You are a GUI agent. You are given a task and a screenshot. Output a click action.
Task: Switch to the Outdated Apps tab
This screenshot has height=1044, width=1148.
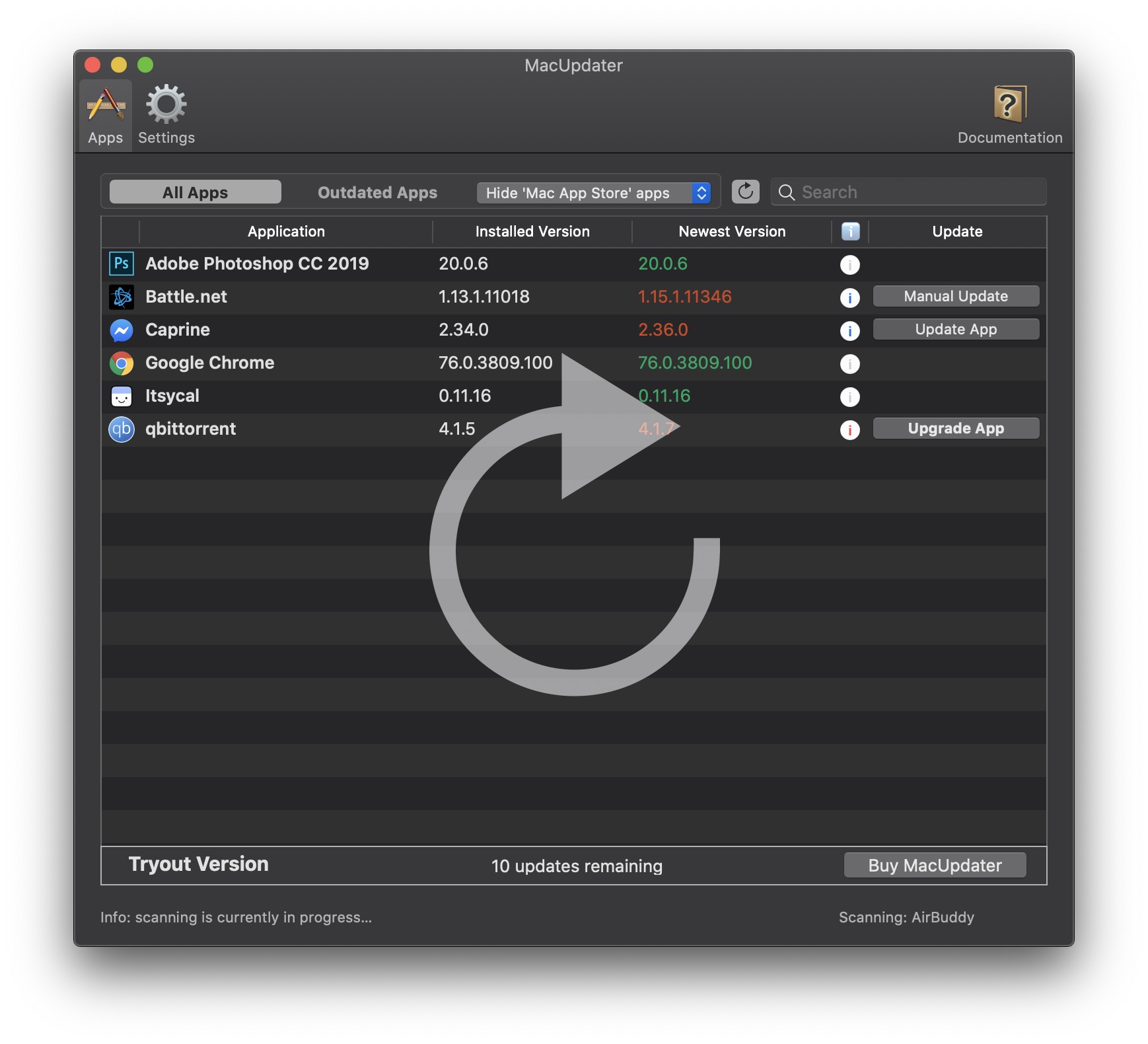click(377, 192)
